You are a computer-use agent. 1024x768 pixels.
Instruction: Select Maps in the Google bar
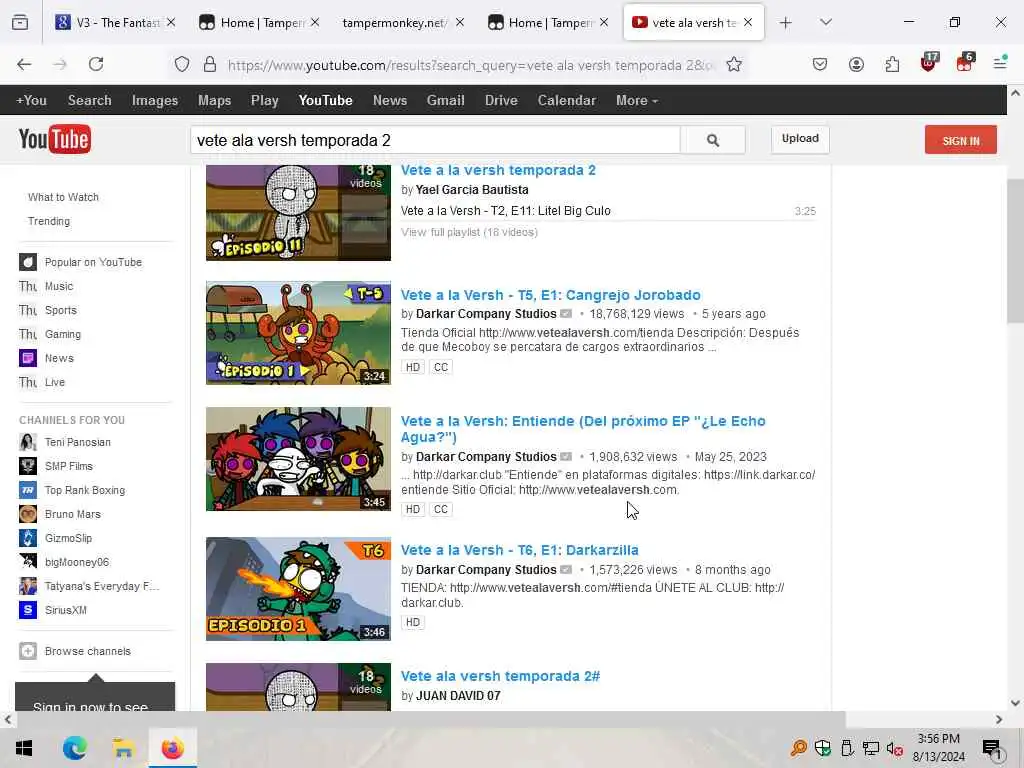(214, 101)
